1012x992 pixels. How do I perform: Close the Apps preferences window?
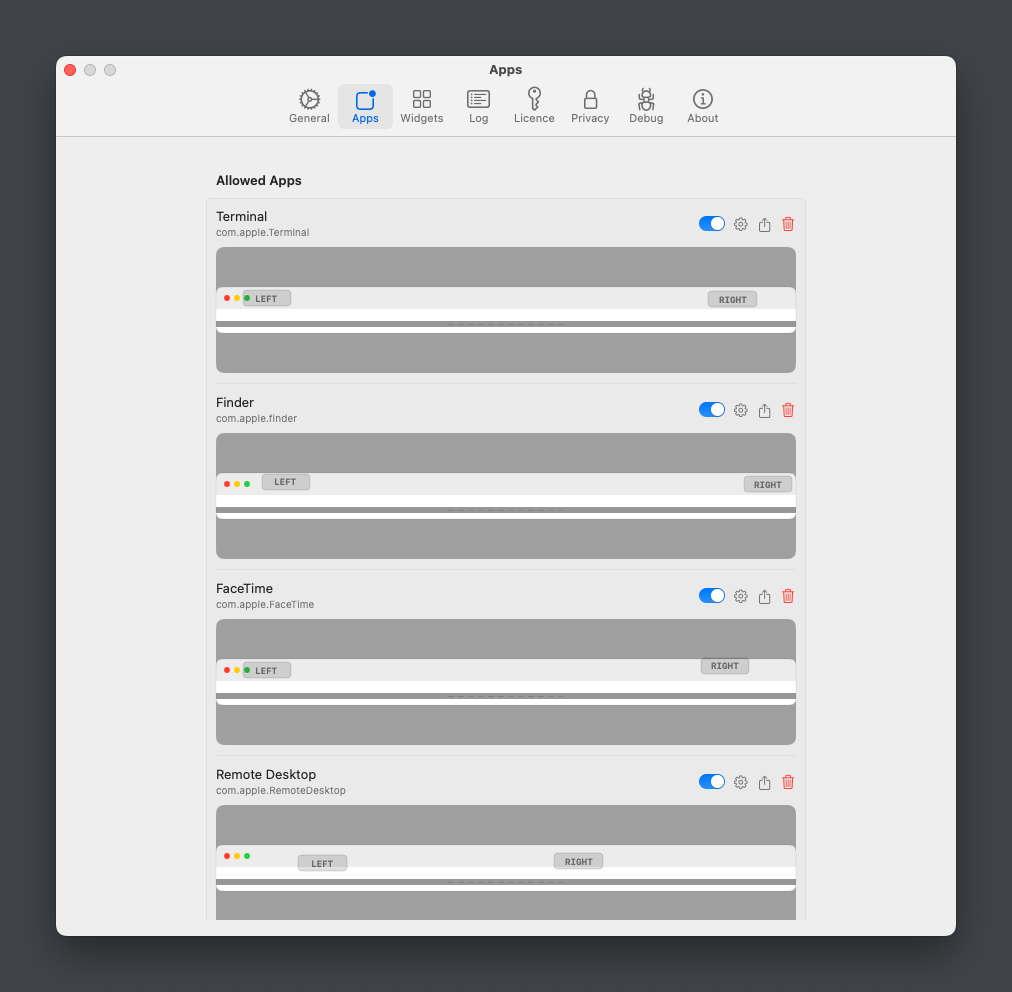(70, 70)
